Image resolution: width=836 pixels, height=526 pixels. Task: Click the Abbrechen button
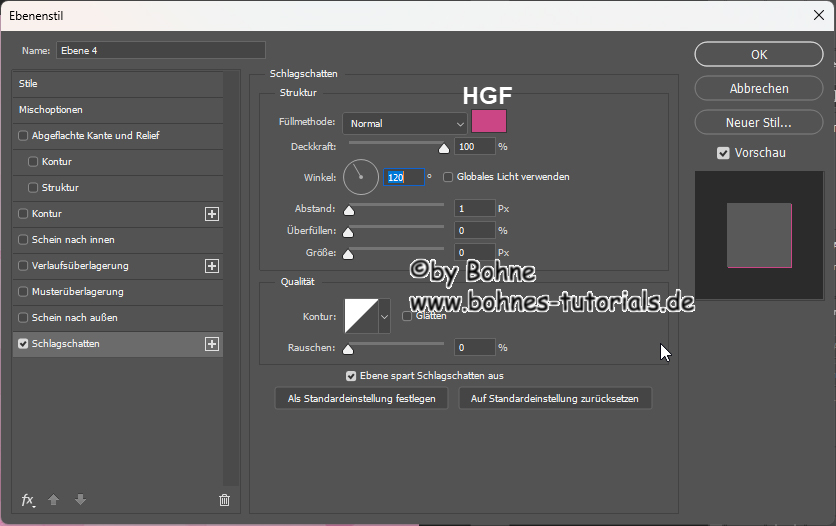click(759, 89)
